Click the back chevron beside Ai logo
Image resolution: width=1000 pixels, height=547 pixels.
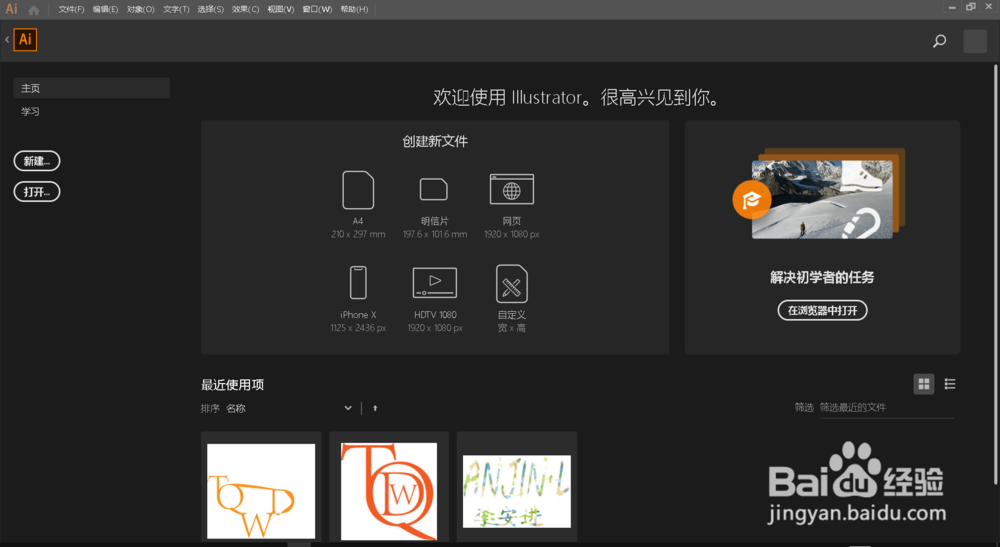pos(7,40)
